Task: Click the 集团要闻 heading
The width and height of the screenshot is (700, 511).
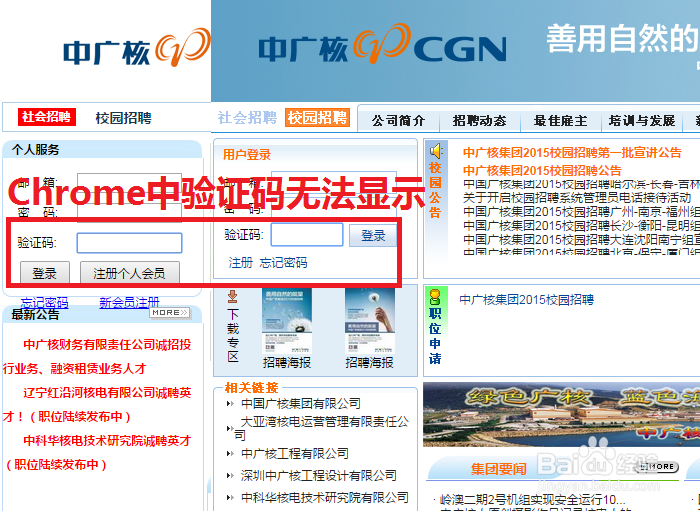Action: [x=499, y=469]
